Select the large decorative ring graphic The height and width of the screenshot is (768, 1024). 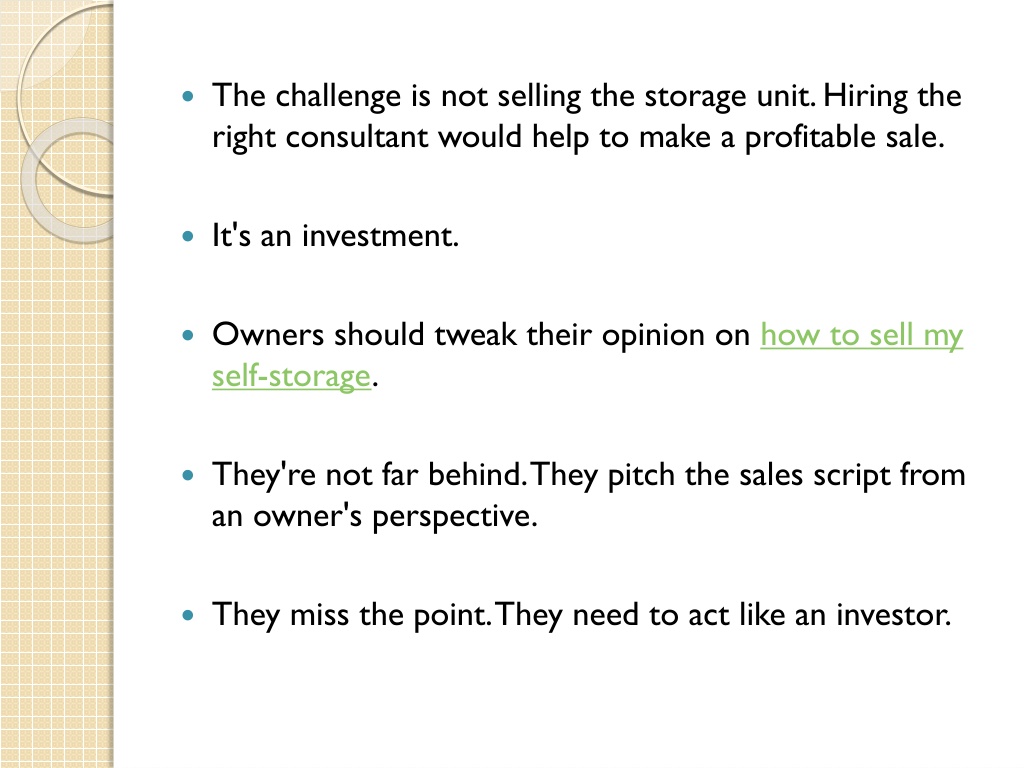click(x=65, y=98)
